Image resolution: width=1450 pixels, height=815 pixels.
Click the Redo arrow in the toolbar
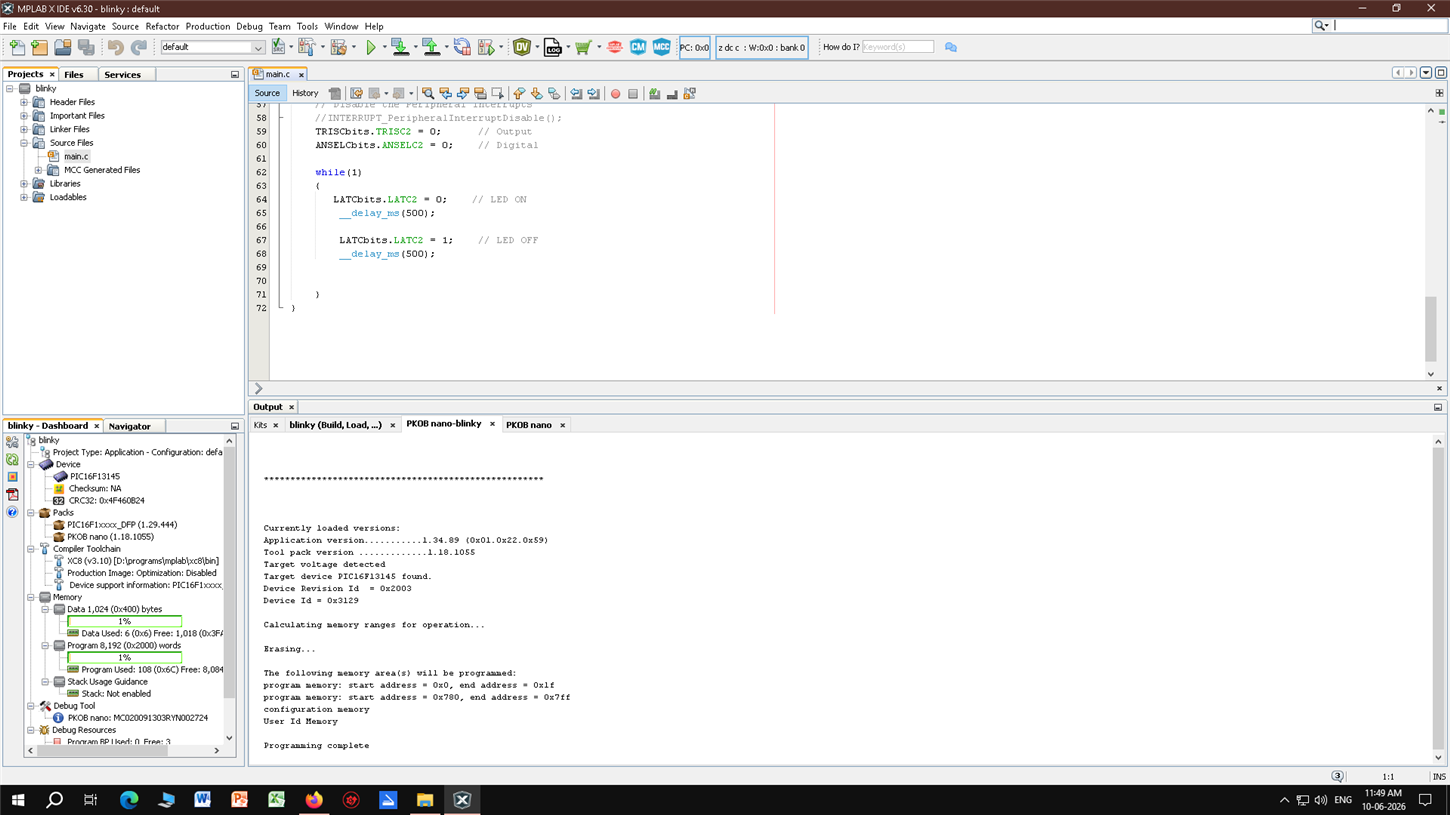(x=139, y=47)
